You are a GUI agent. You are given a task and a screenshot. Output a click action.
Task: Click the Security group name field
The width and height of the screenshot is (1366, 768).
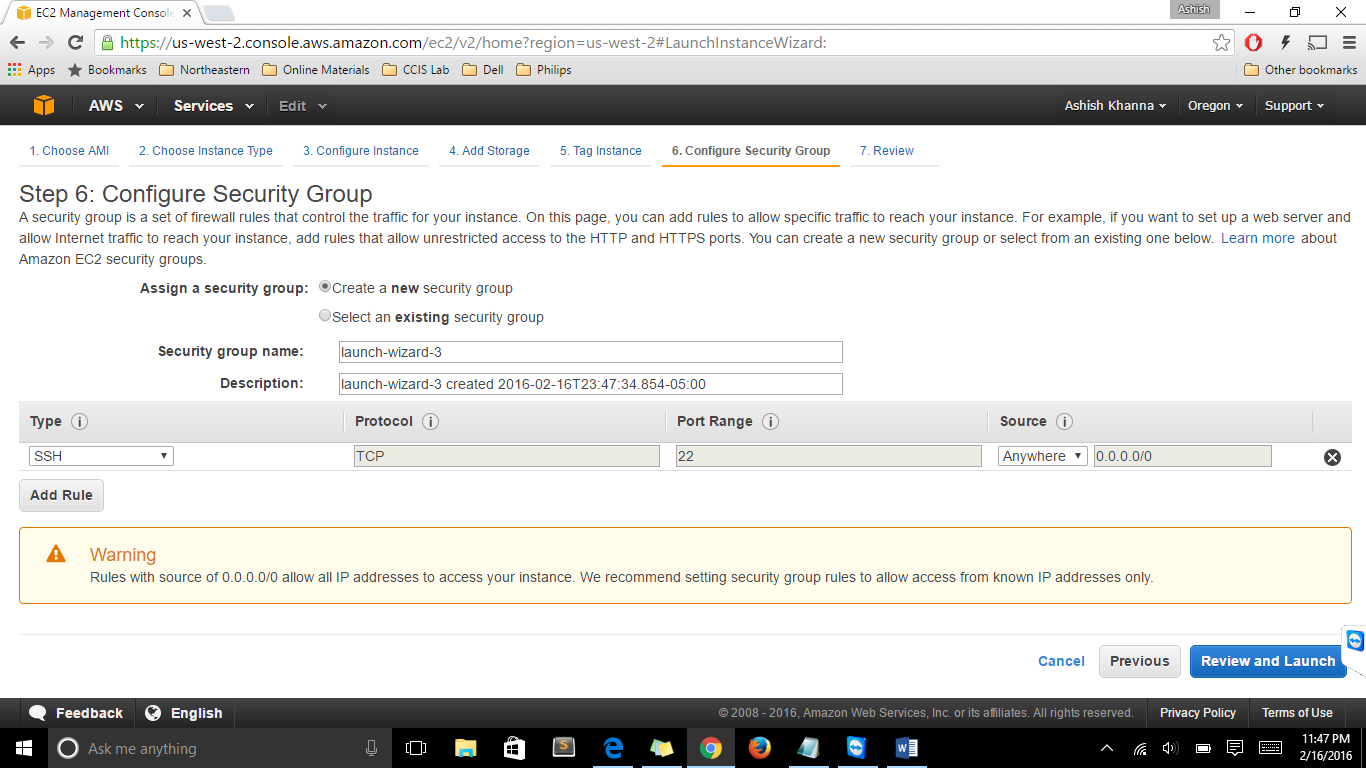point(590,352)
